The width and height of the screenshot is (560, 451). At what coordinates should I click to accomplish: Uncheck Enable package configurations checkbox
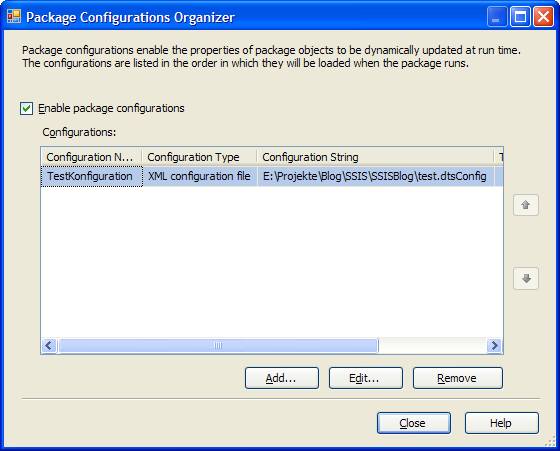(26, 108)
